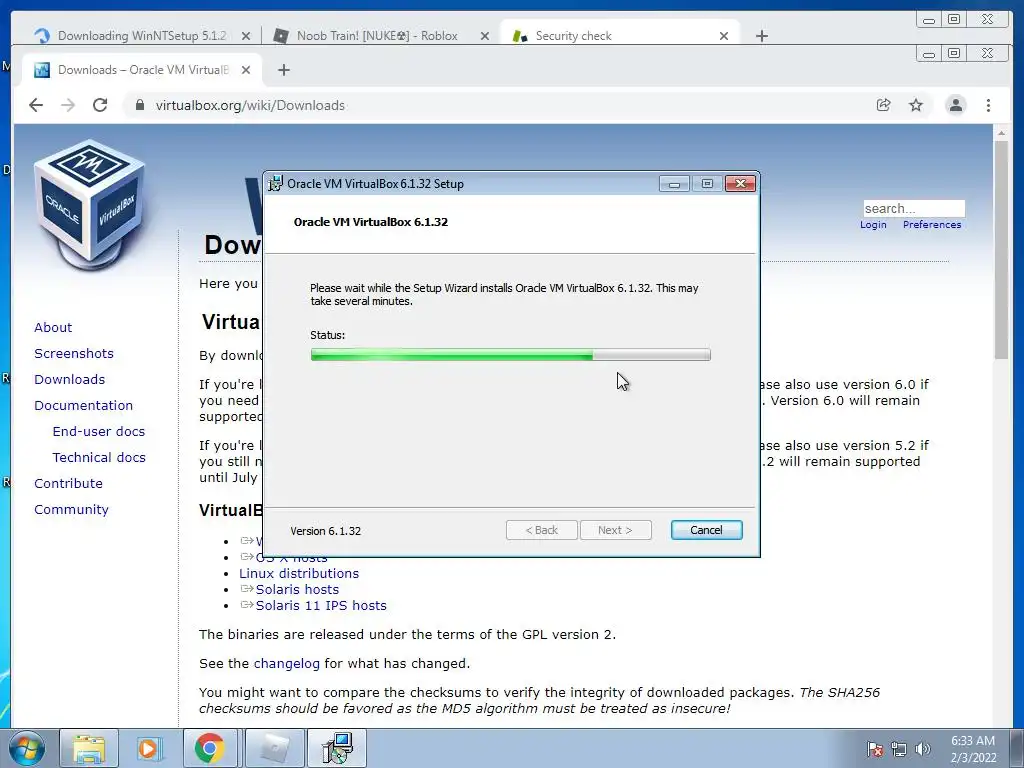Minimize the VirtualBox Setup dialog
Viewport: 1024px width, 768px height.
pos(674,184)
